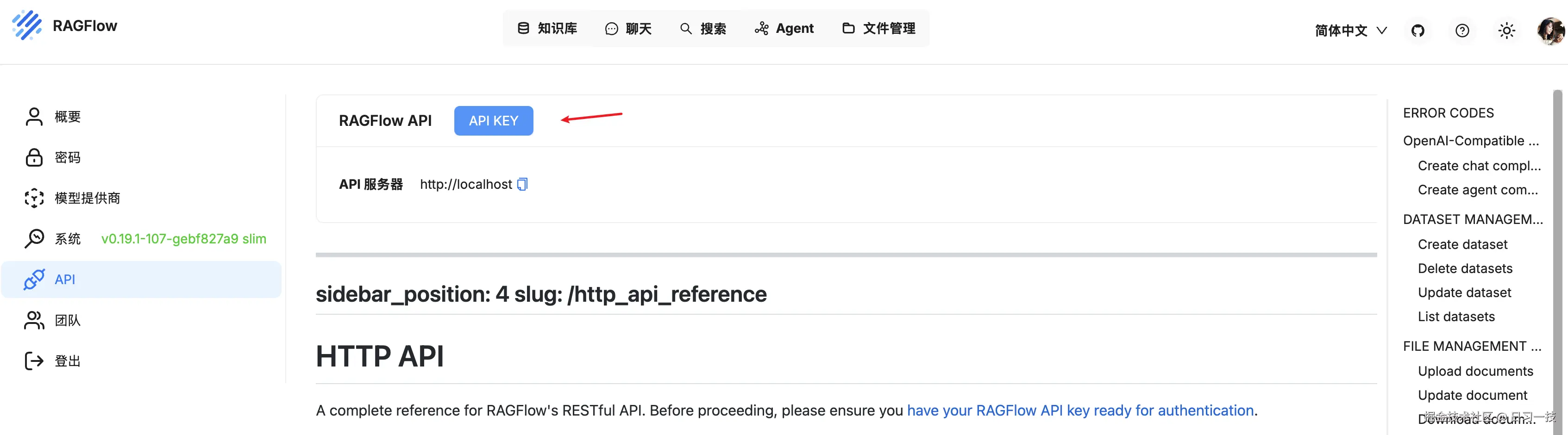1568x435 pixels.
Task: Select the 聊天 chat icon in top bar
Action: (x=611, y=28)
